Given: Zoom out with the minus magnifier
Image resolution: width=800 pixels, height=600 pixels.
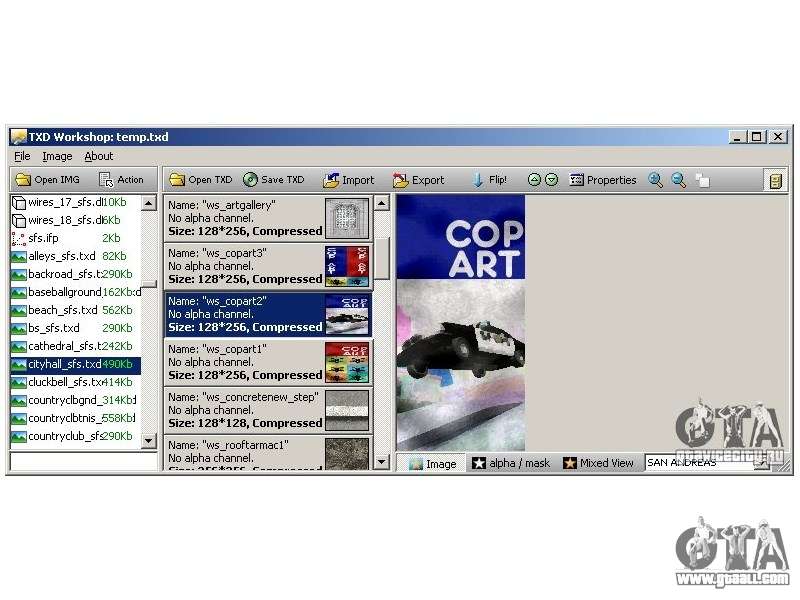Looking at the screenshot, I should click(679, 180).
